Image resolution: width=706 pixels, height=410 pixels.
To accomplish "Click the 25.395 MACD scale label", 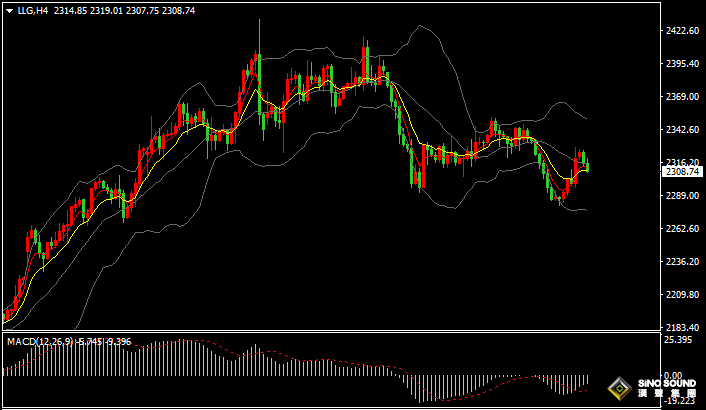I will tap(678, 341).
